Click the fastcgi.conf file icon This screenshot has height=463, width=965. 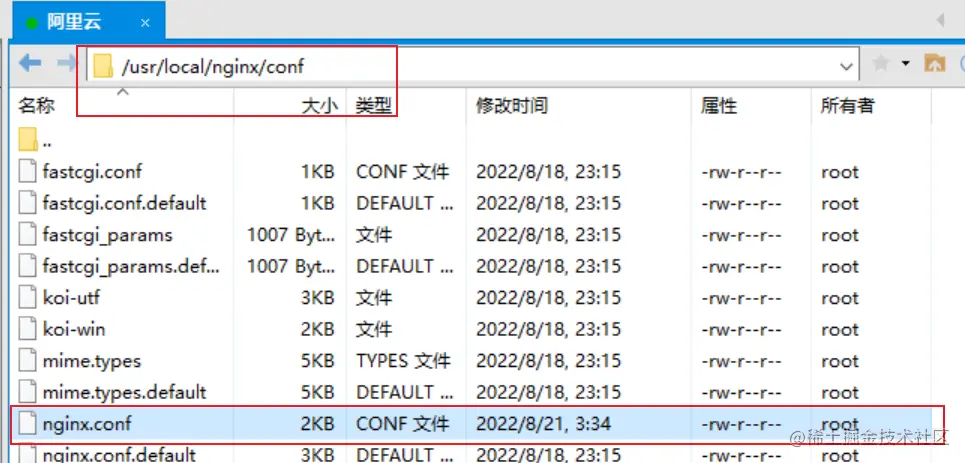point(28,172)
